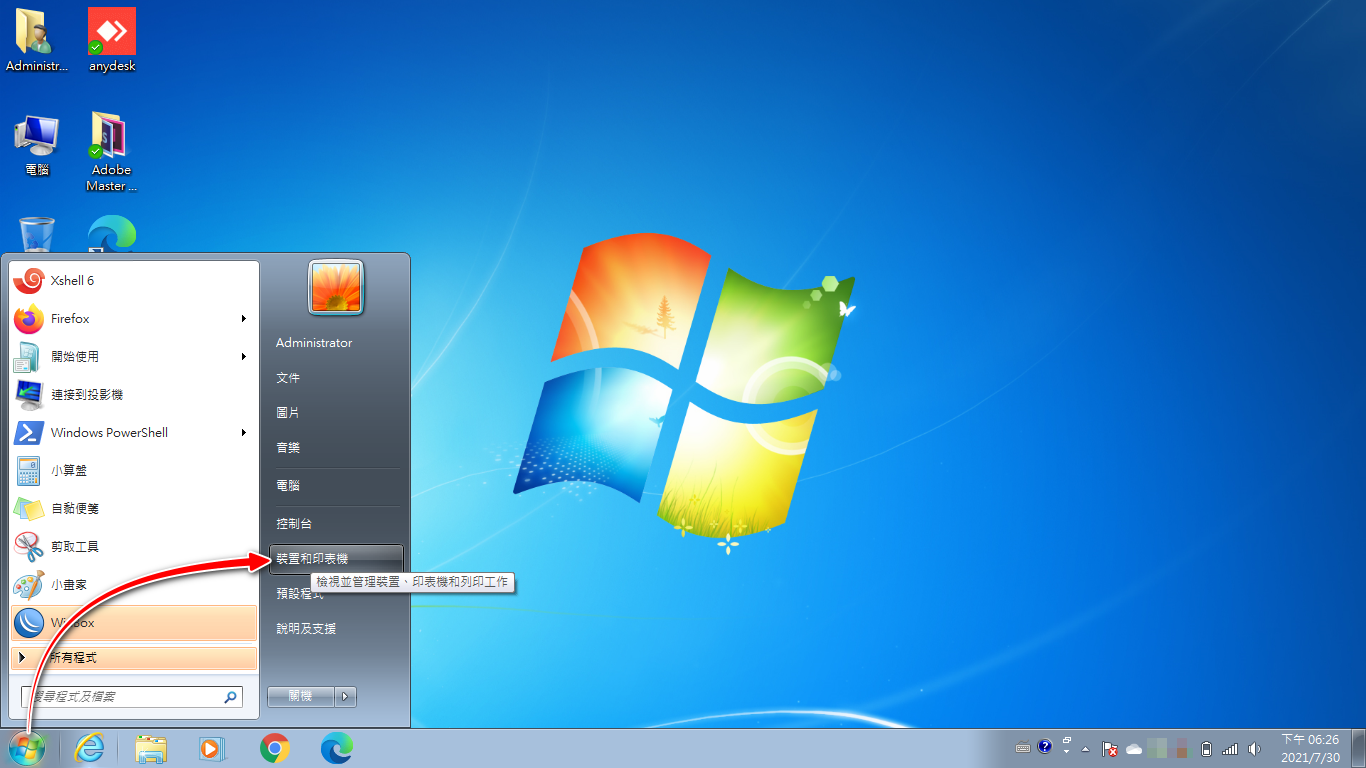
Task: Open Devices and Printers (裝置和印表機)
Action: click(312, 559)
